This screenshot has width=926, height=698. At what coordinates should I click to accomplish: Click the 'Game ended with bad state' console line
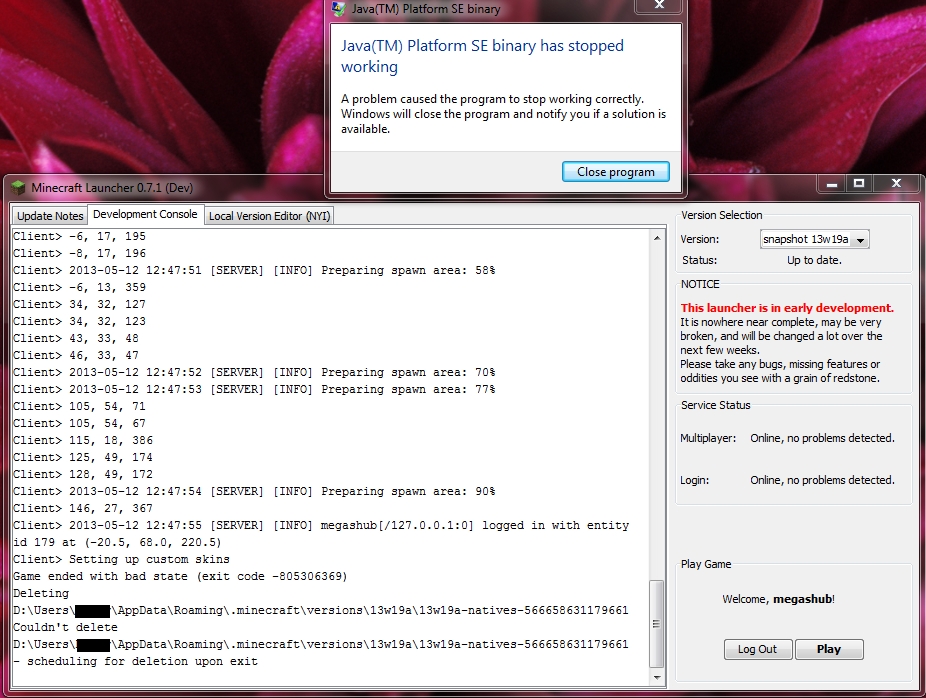(180, 576)
